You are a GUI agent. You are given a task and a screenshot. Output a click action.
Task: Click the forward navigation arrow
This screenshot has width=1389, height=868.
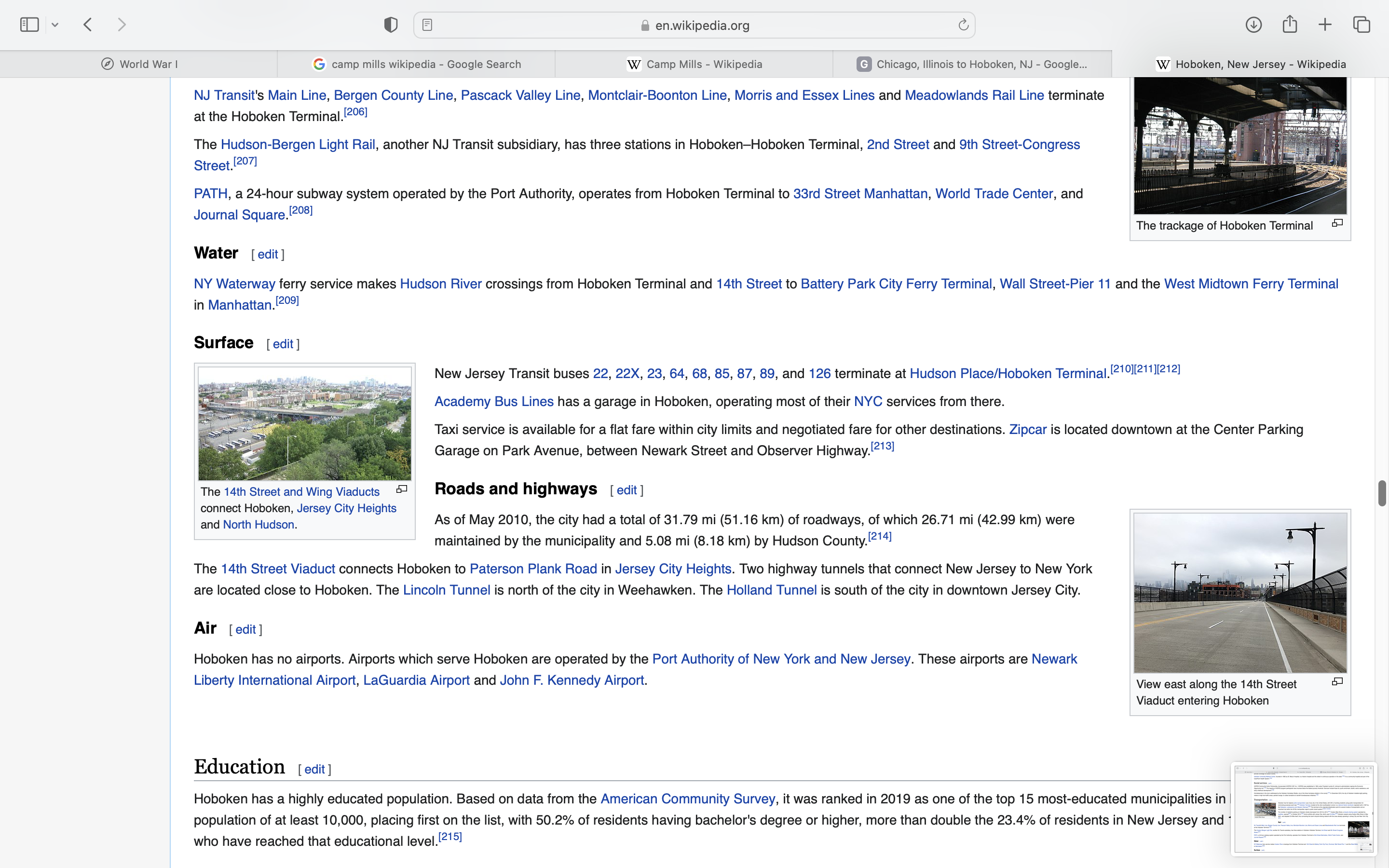click(122, 25)
